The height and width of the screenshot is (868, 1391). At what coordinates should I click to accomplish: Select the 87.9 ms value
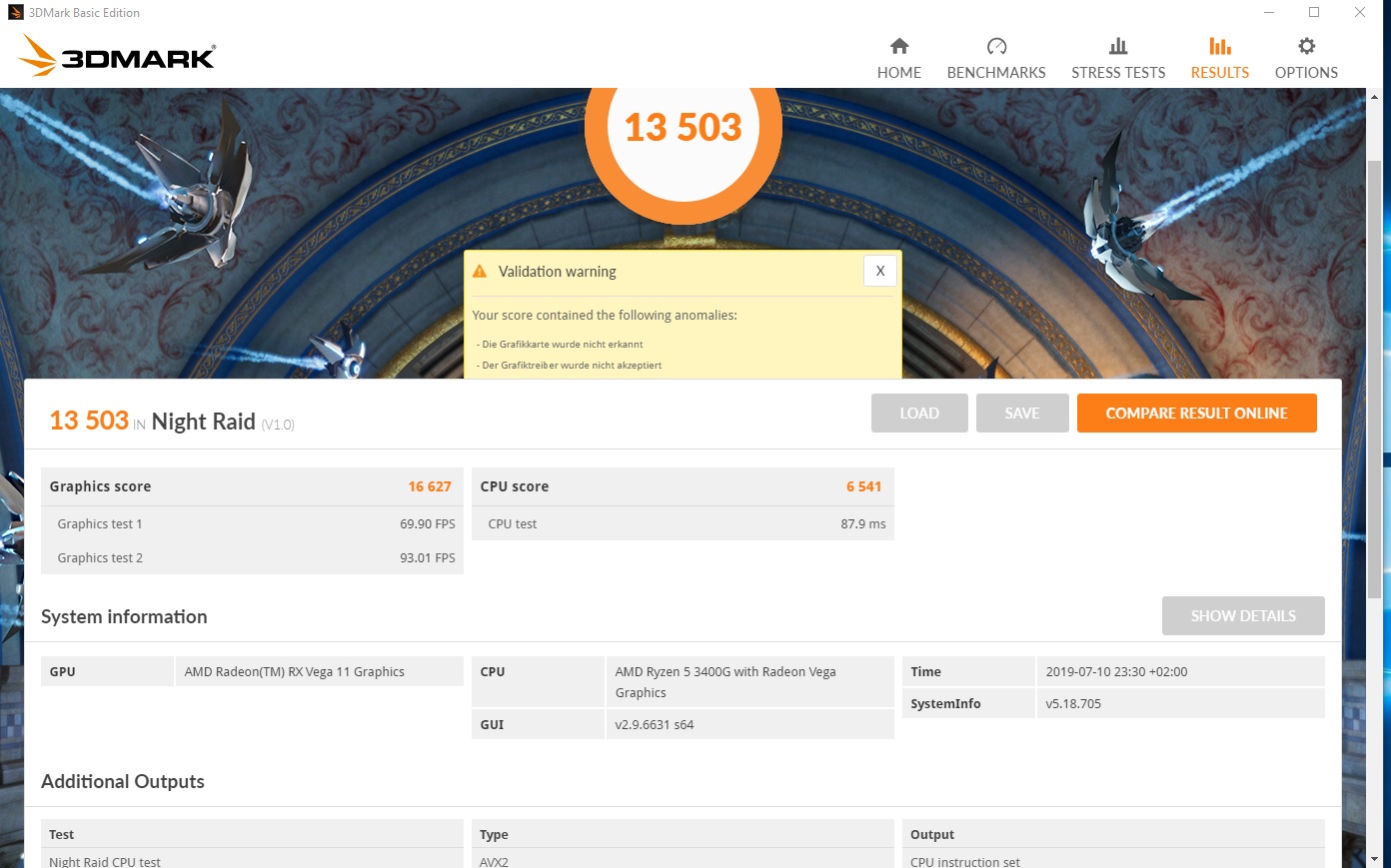[863, 523]
